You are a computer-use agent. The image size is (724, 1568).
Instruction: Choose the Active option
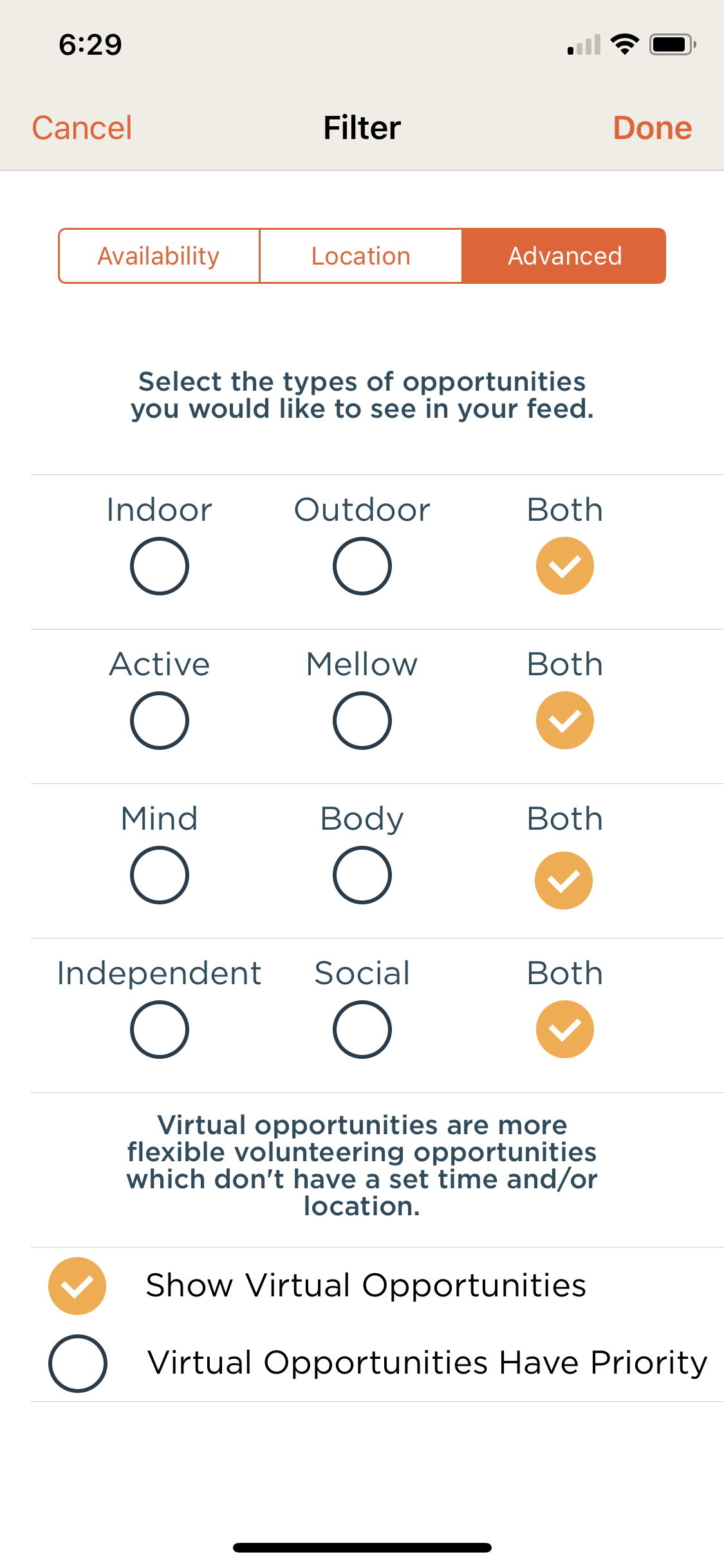pyautogui.click(x=159, y=721)
